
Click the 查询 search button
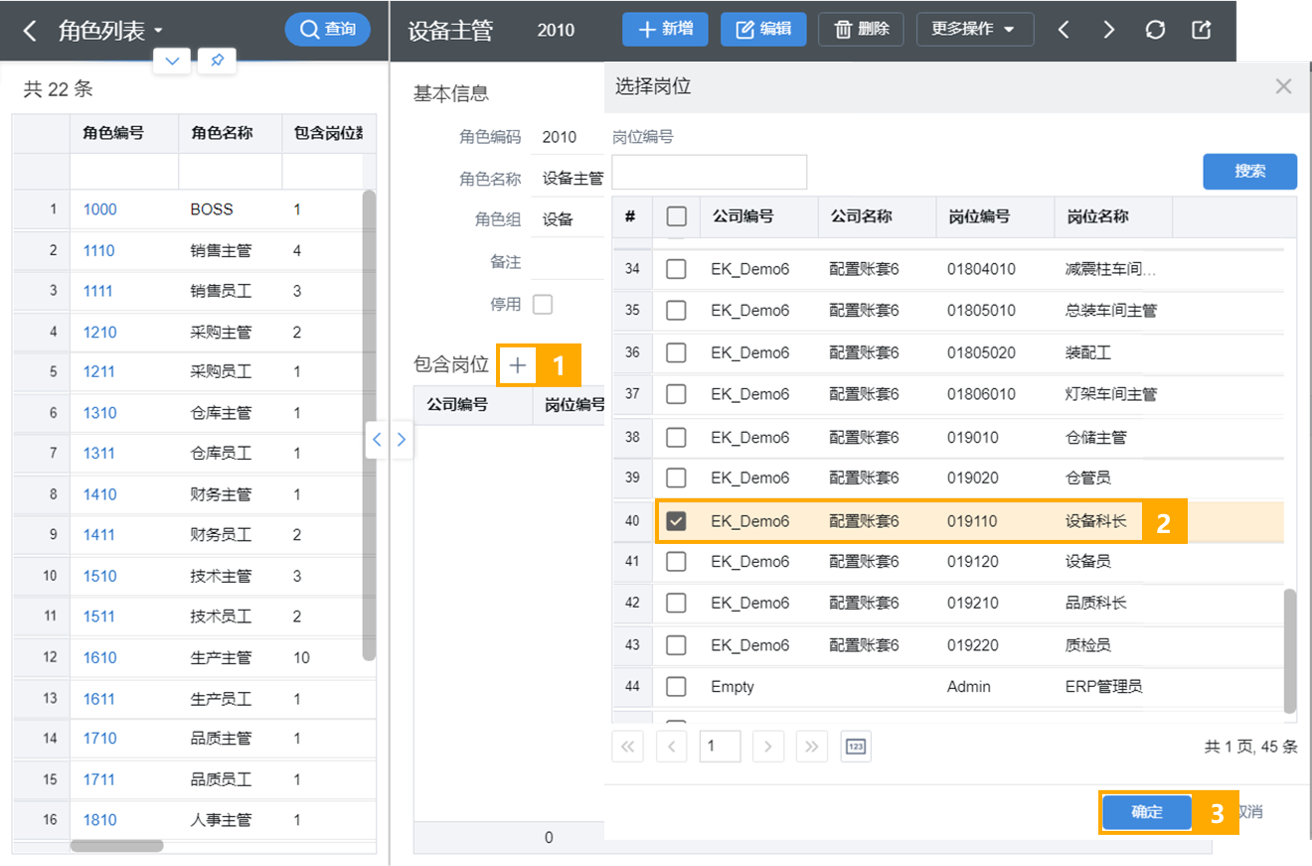[328, 30]
